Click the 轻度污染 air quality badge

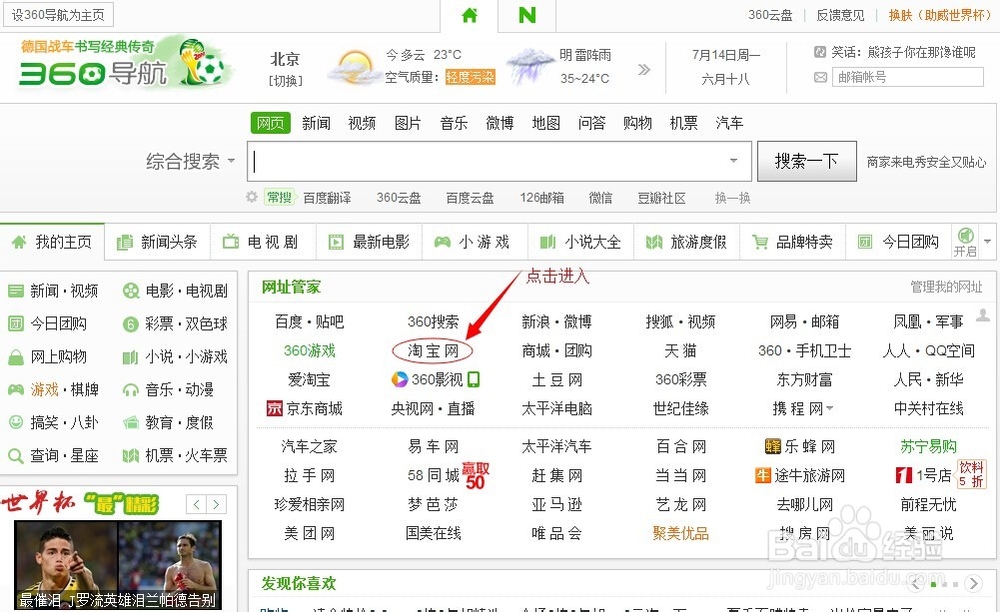[470, 77]
